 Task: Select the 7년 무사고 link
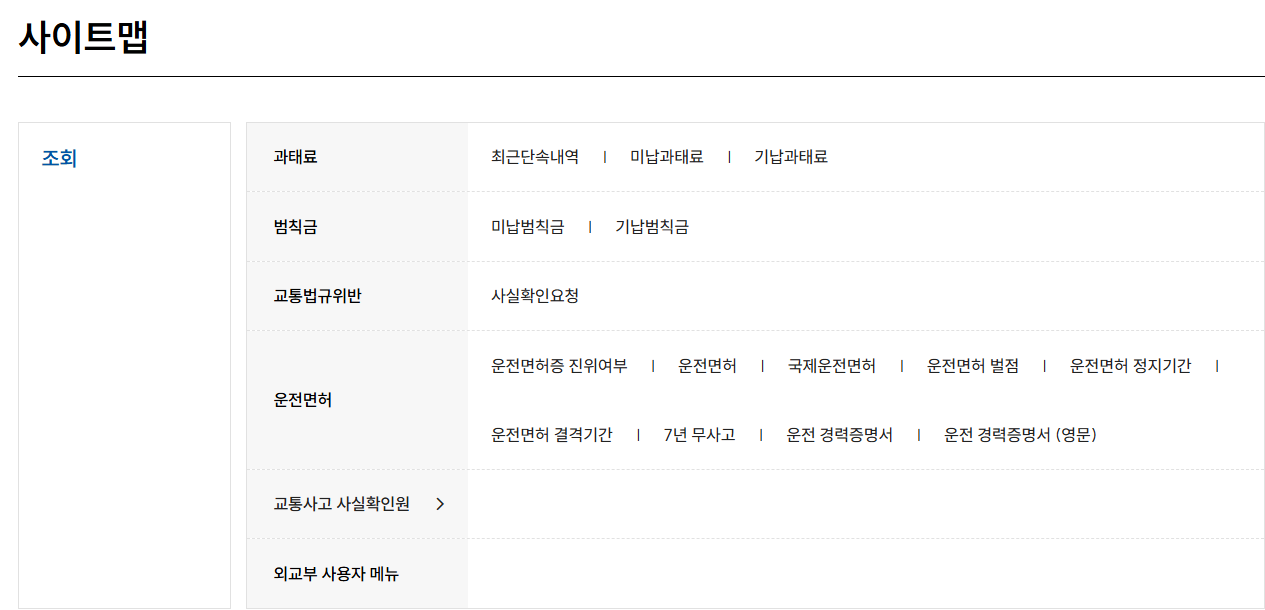click(700, 435)
